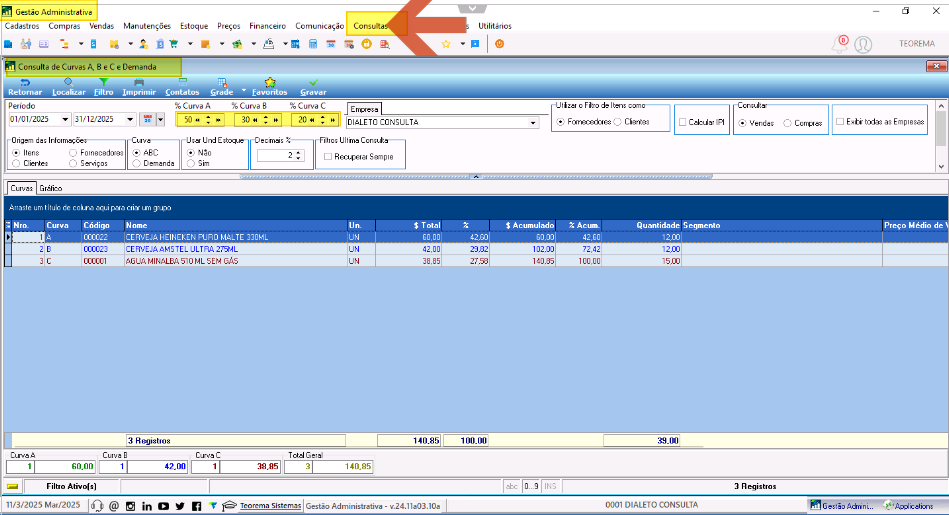Open the Estoque menu

(194, 26)
